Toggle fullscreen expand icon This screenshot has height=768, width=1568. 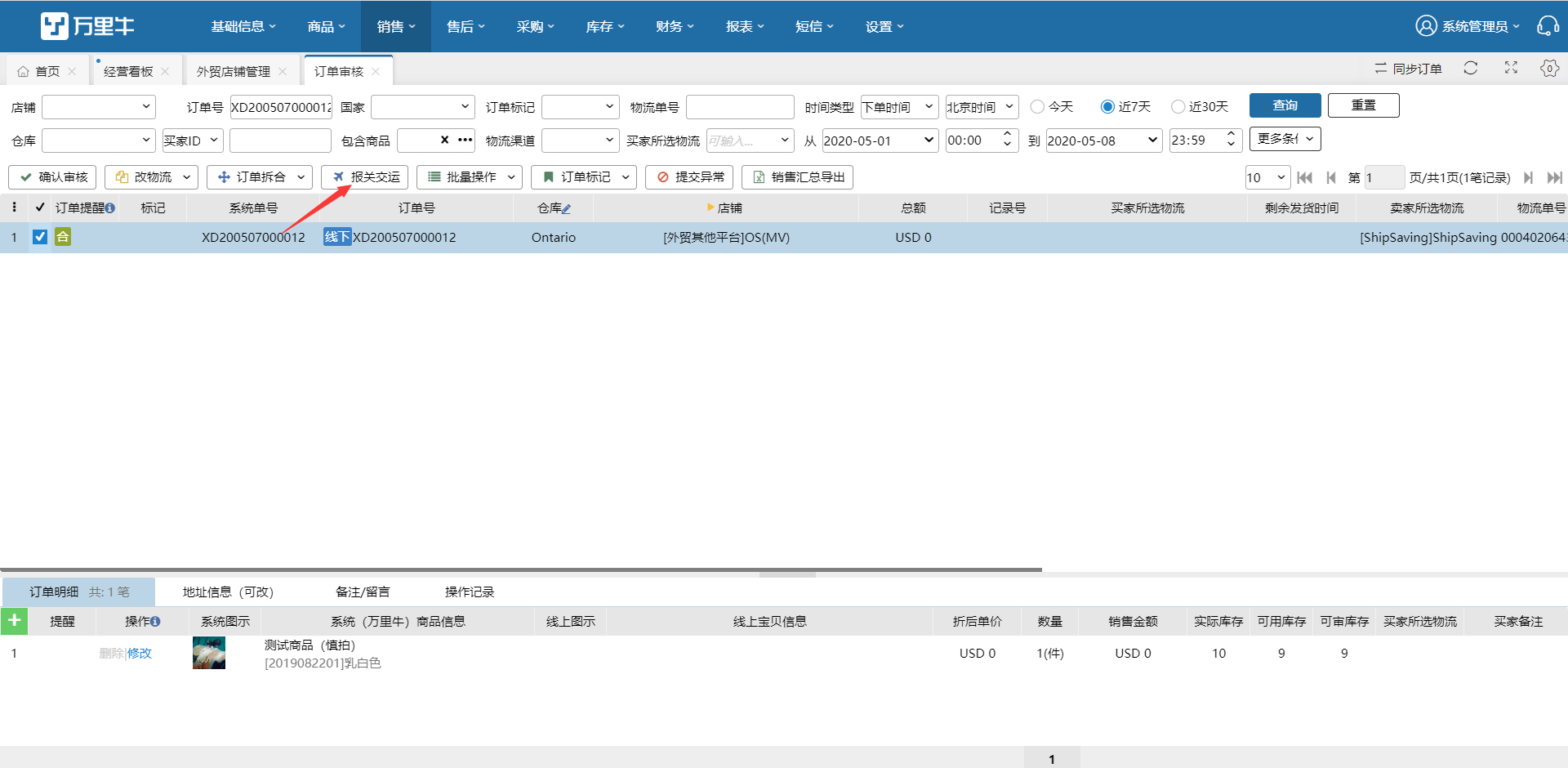(x=1511, y=68)
